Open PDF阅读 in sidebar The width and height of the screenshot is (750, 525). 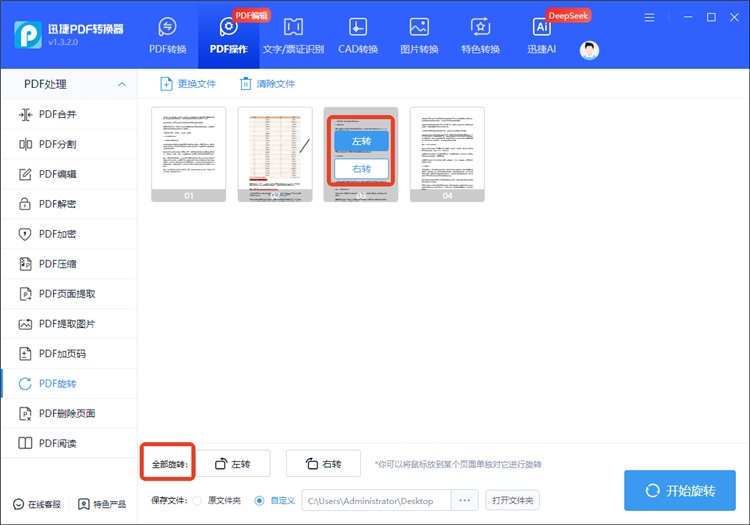pos(69,443)
